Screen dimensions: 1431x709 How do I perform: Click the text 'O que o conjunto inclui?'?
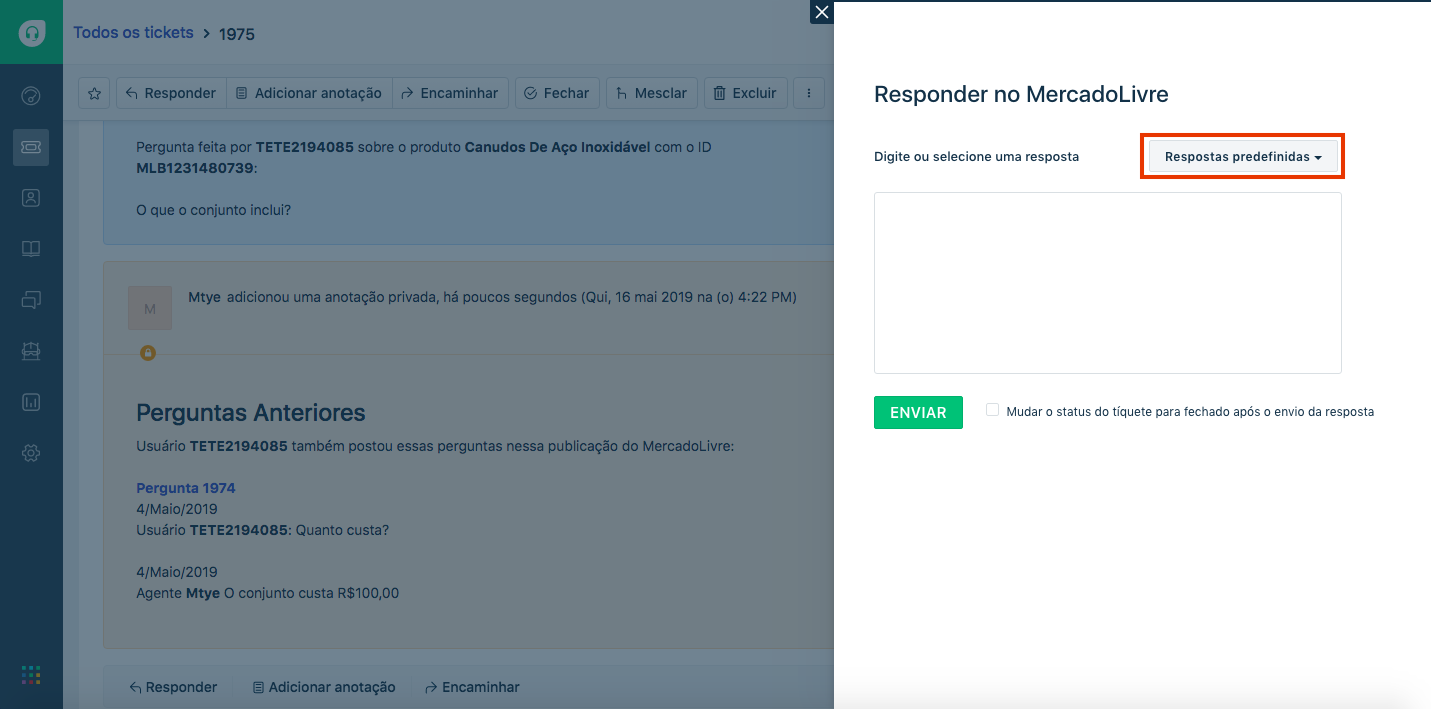213,210
